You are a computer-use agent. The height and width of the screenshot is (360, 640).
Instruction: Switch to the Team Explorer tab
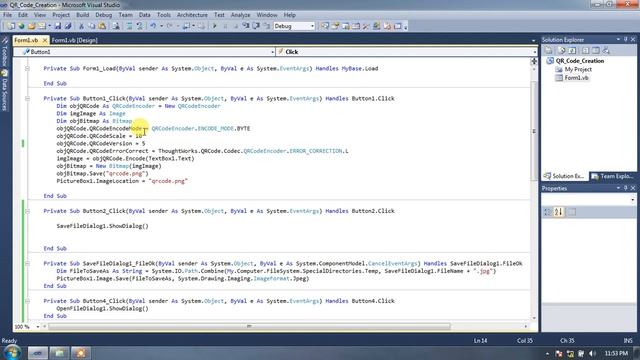click(613, 176)
